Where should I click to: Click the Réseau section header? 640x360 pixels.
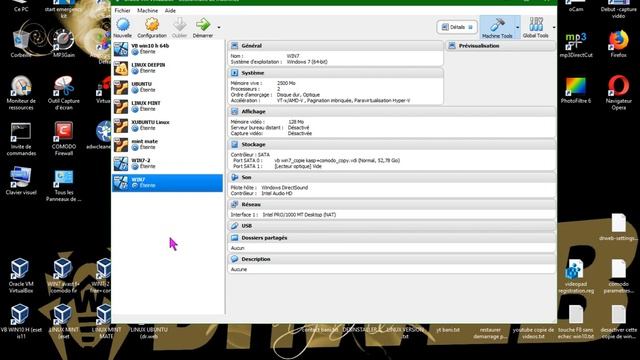click(392, 204)
